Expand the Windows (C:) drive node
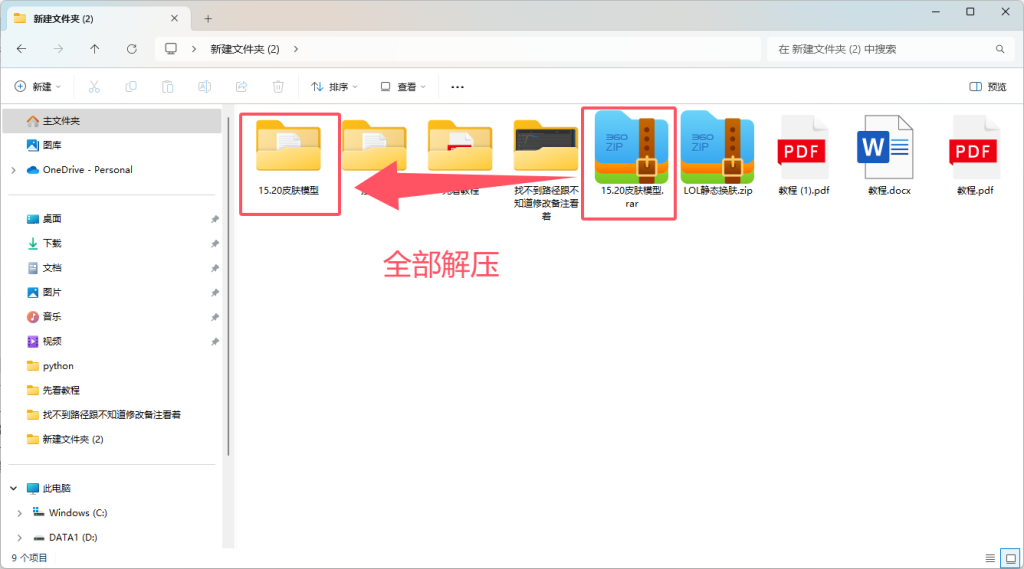This screenshot has width=1024, height=569. coord(20,513)
